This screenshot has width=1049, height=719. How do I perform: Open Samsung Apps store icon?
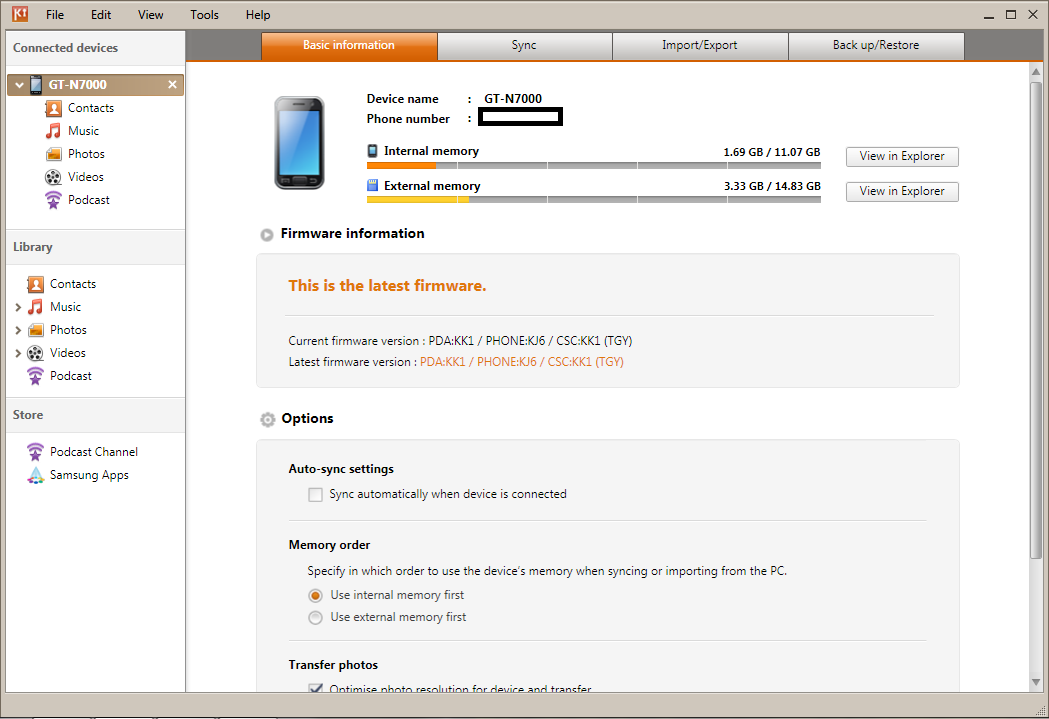tap(35, 475)
